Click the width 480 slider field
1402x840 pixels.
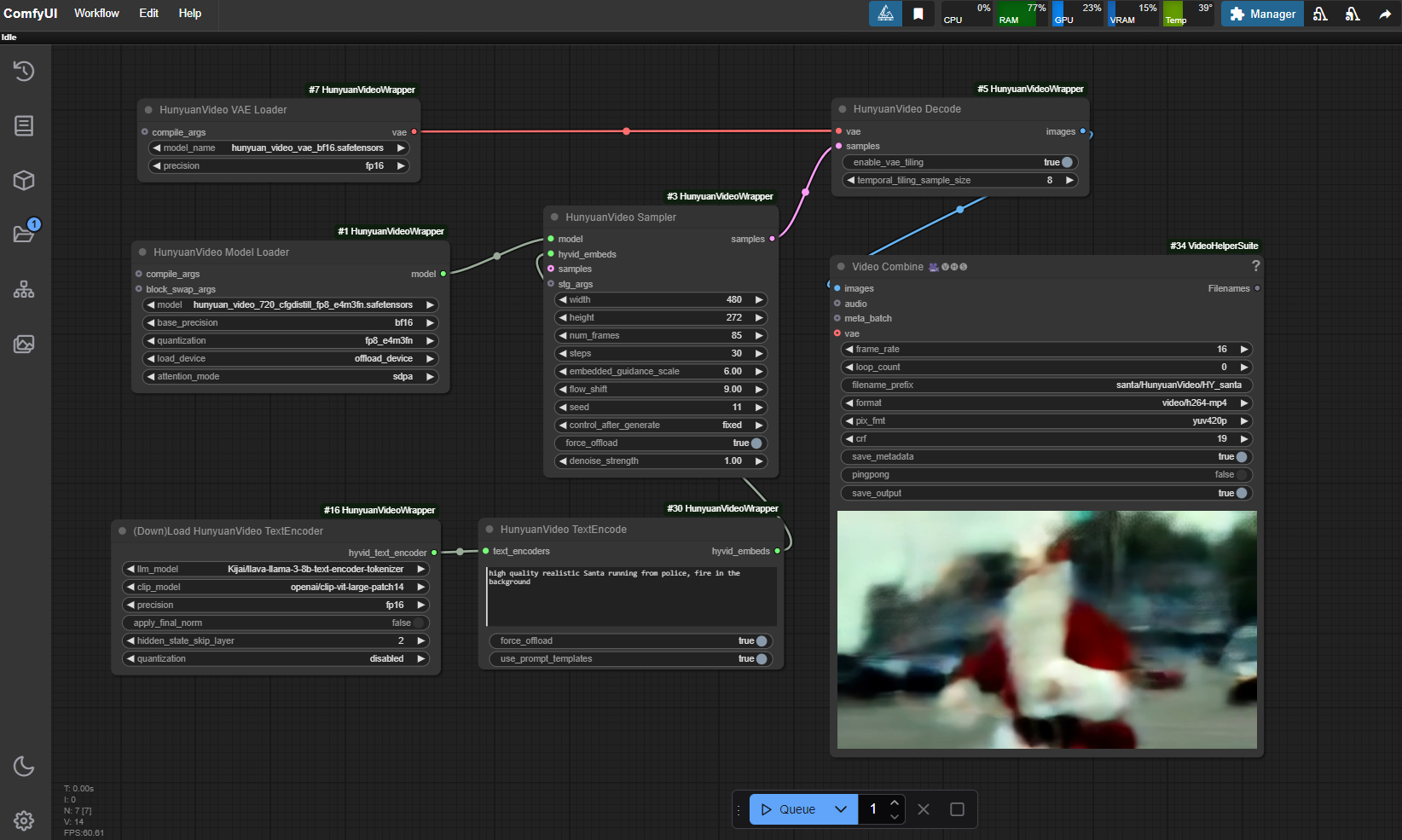pyautogui.click(x=661, y=299)
